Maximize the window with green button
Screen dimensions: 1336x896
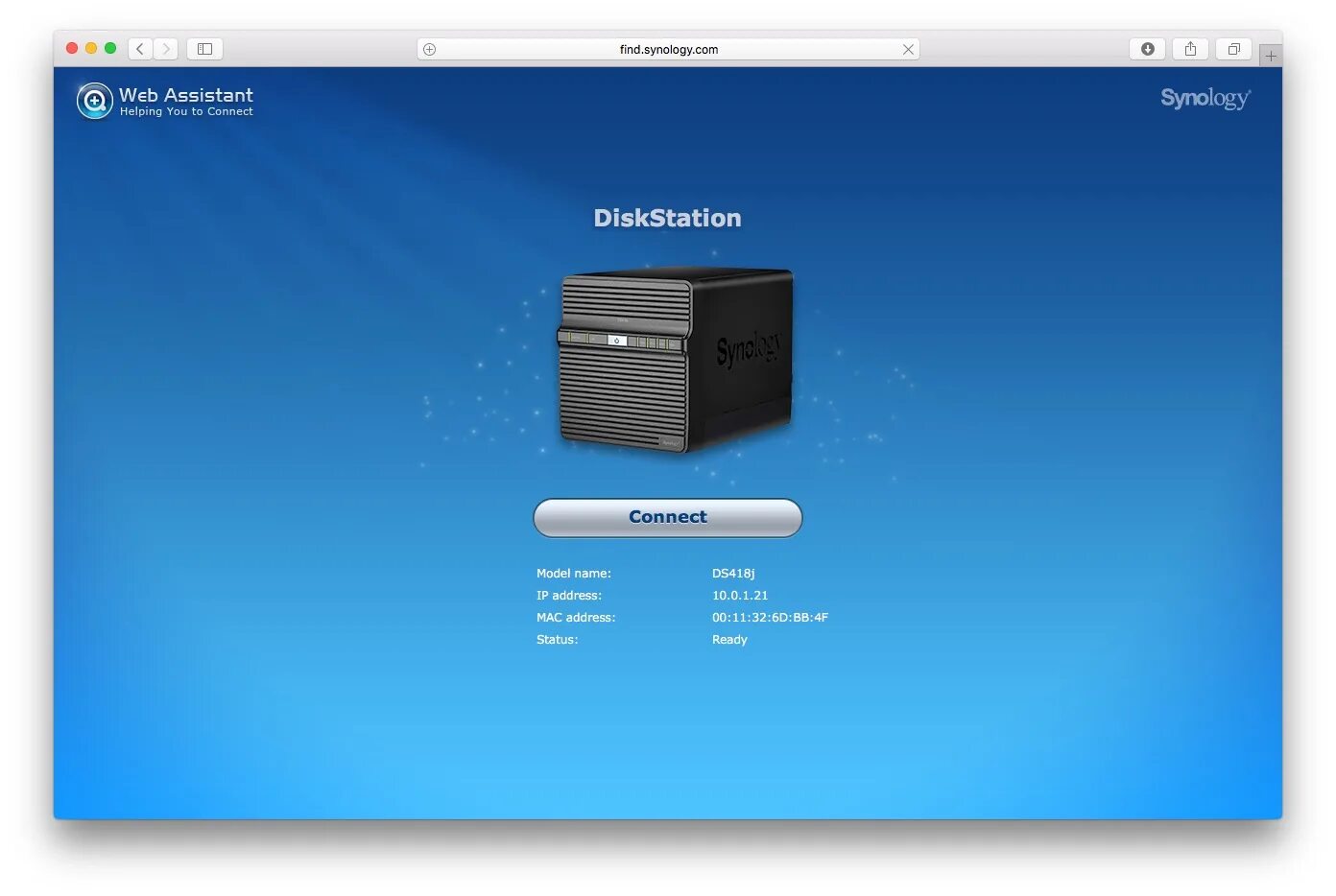pos(110,48)
